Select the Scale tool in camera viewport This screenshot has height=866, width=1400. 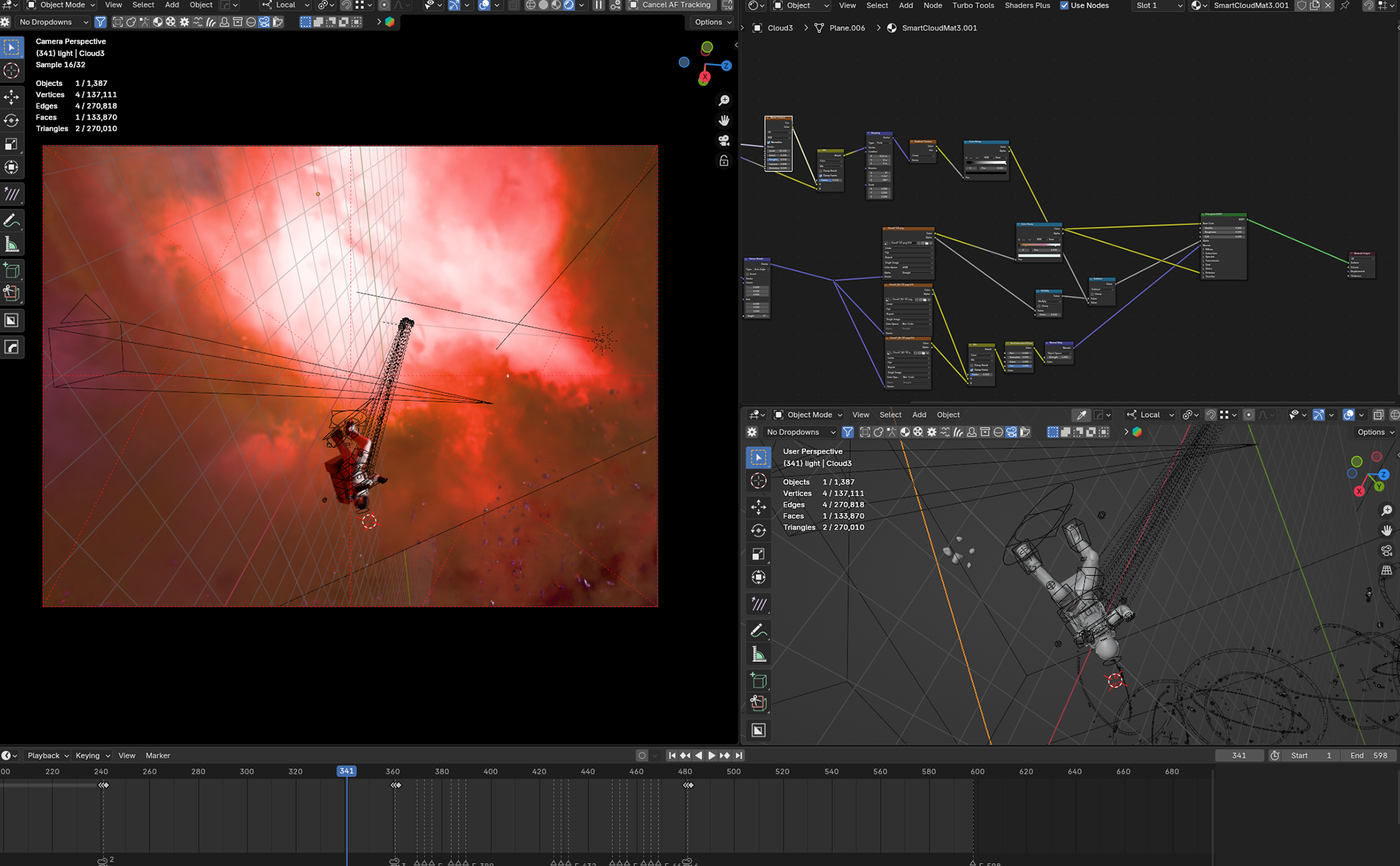[12, 144]
